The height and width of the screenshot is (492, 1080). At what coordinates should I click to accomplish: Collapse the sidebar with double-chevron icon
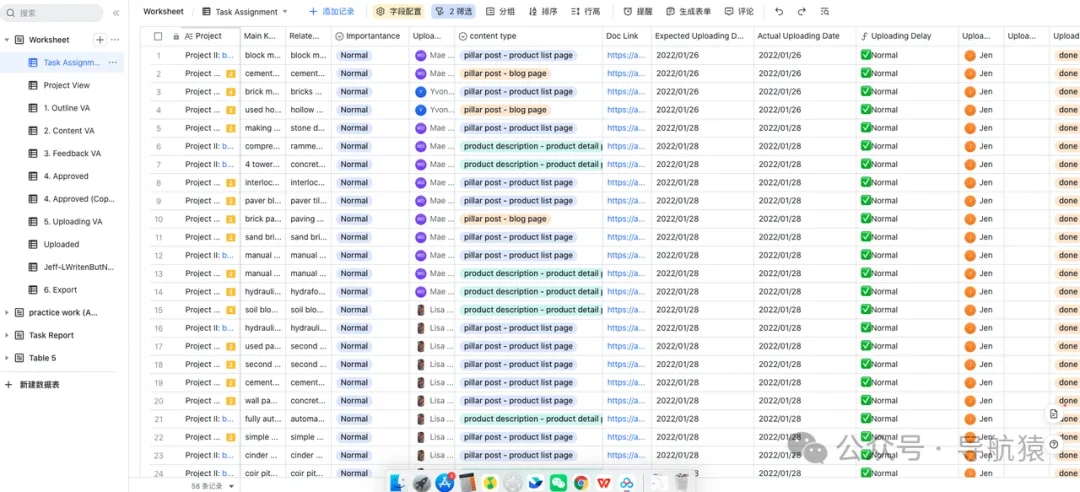116,13
